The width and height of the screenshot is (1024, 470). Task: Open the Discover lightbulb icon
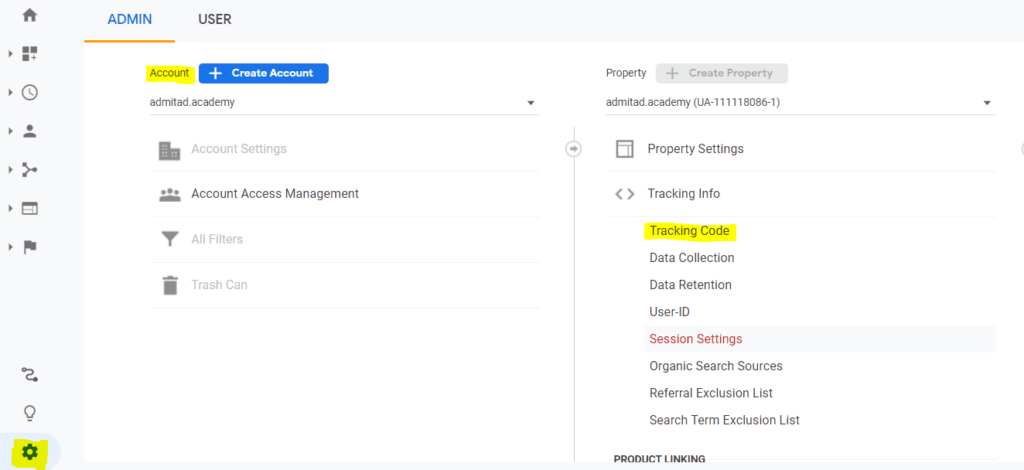click(29, 413)
